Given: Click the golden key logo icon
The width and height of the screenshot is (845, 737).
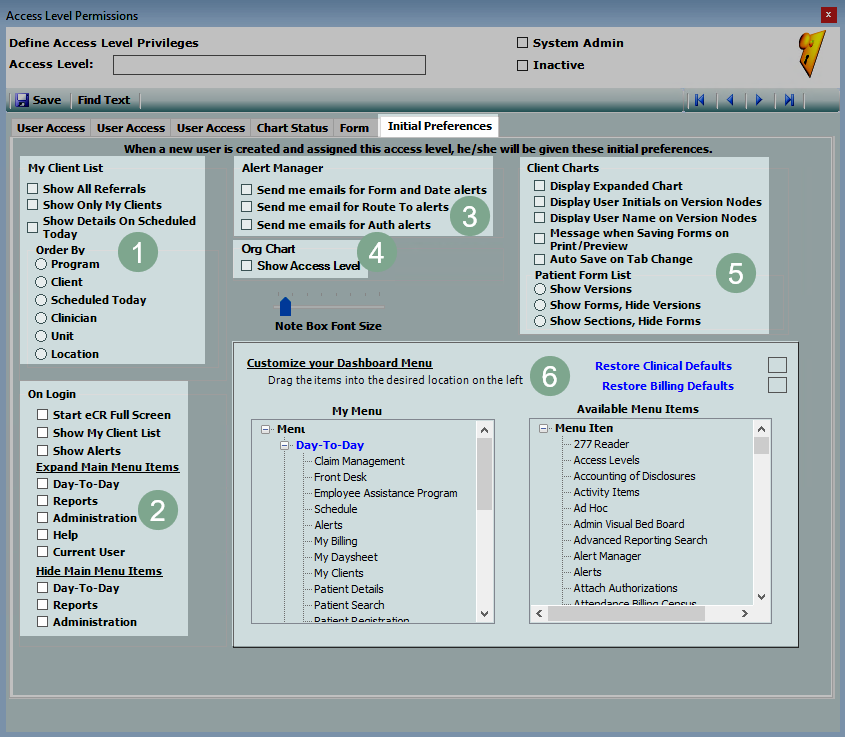Looking at the screenshot, I should coord(812,54).
